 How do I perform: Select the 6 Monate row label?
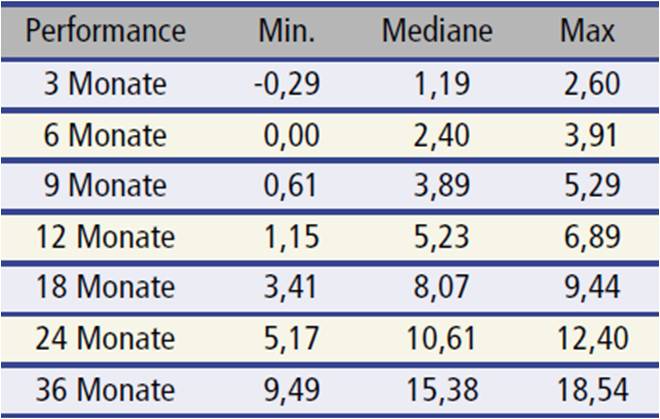tap(105, 135)
